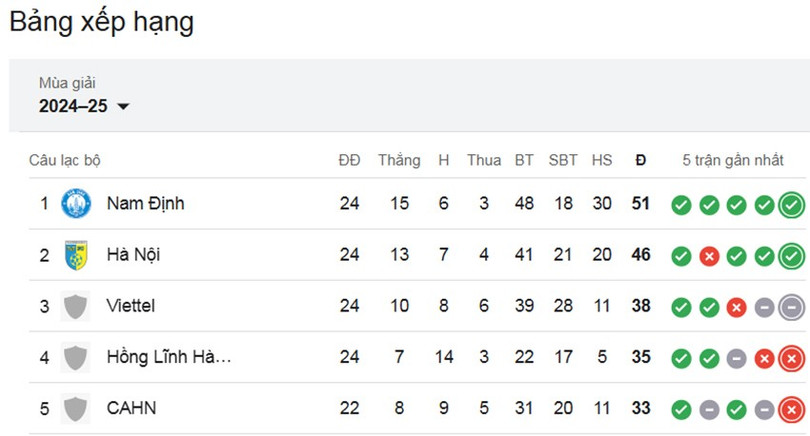810x436 pixels.
Task: Click Viettel's latest outlined draw icon
Action: point(791,307)
